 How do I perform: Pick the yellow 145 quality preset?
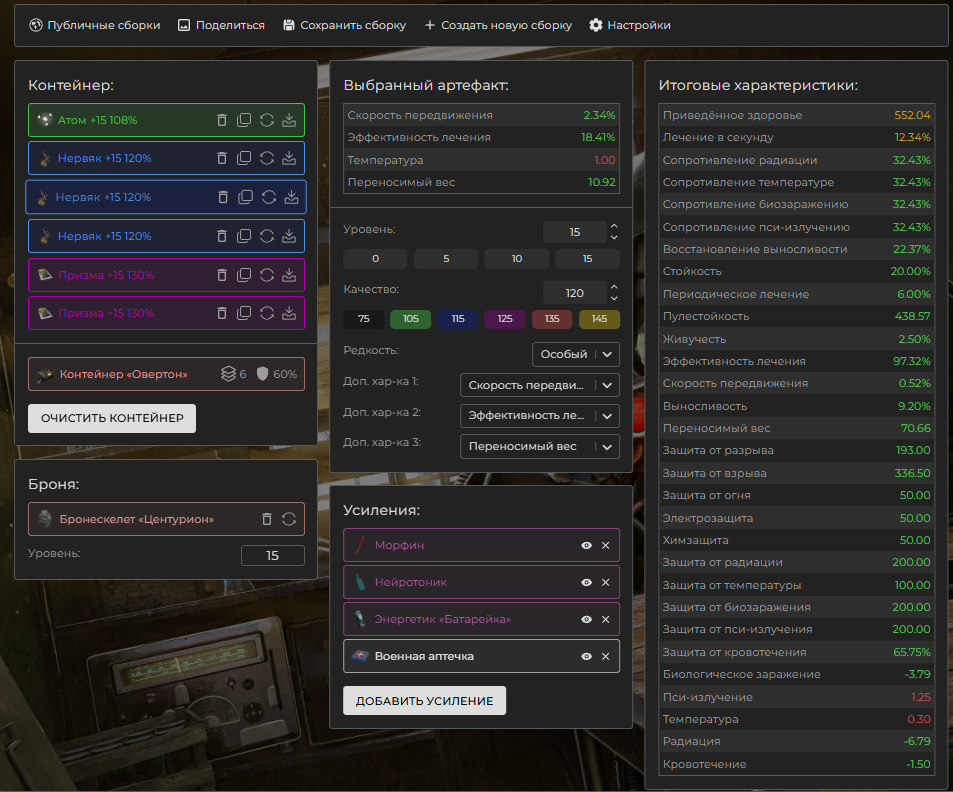tap(599, 319)
